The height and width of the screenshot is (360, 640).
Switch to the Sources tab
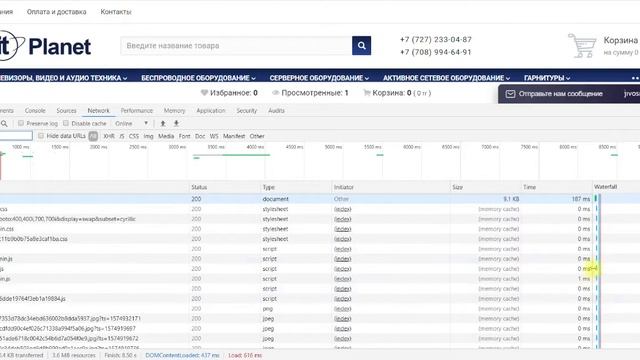(67, 111)
